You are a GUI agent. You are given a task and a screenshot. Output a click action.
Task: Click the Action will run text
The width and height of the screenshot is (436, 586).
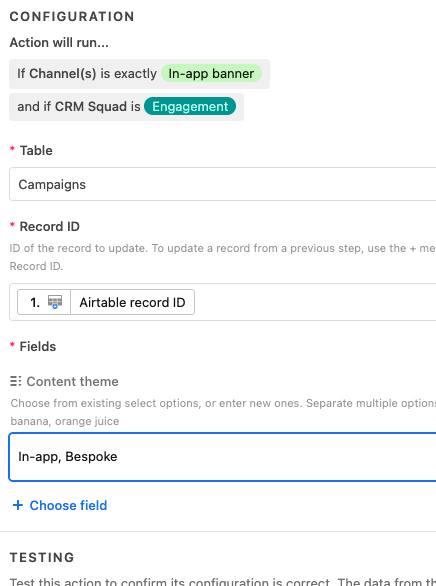pos(59,43)
